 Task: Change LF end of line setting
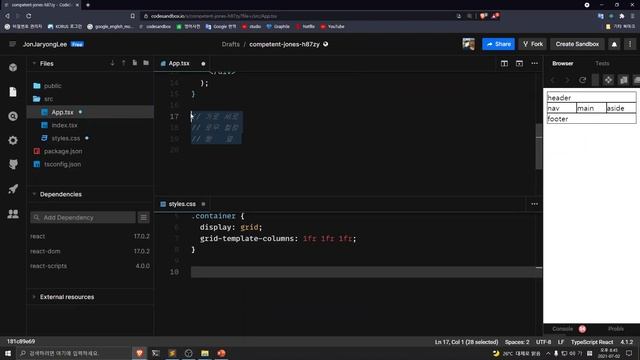[x=561, y=342]
